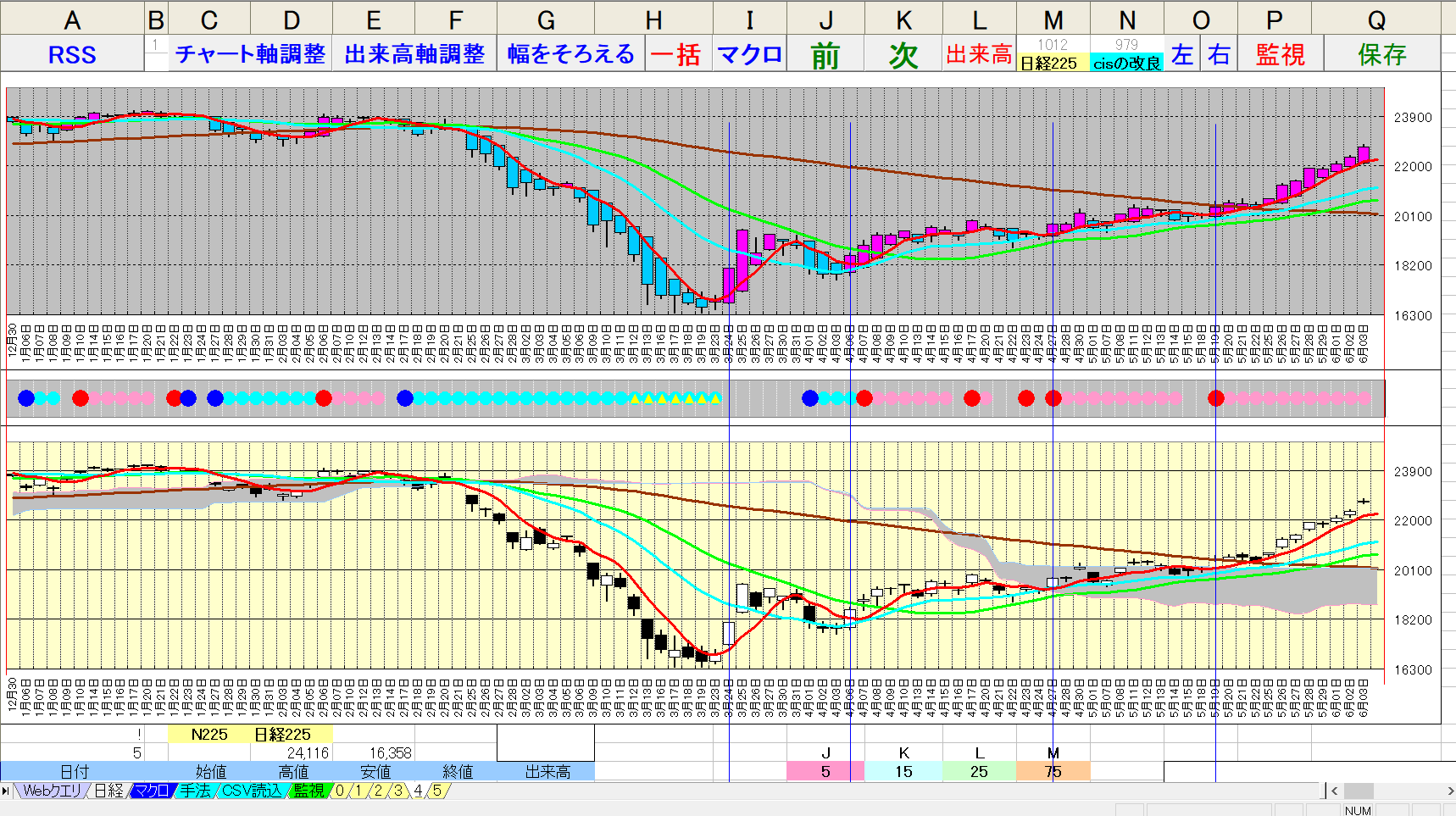
Task: Open sheet tab 0
Action: [x=339, y=791]
